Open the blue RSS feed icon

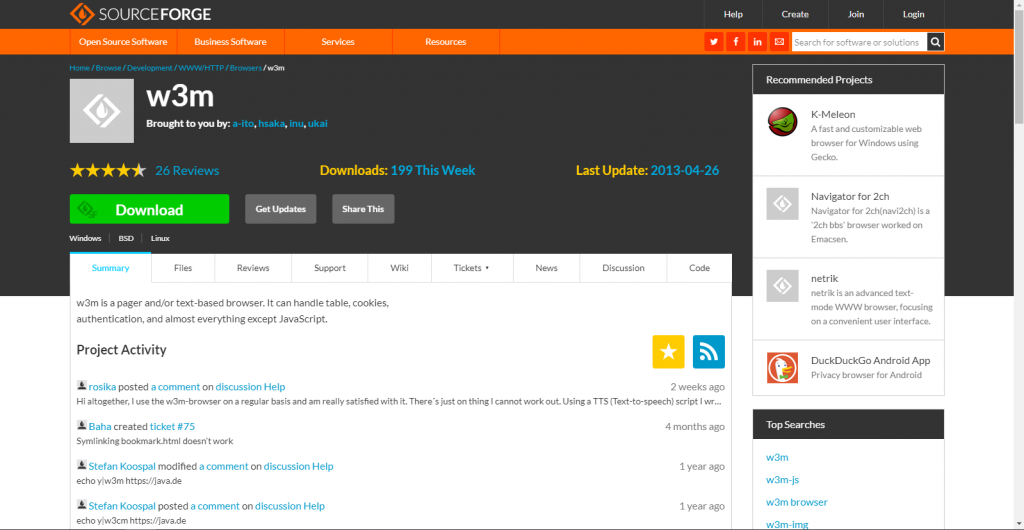point(708,352)
